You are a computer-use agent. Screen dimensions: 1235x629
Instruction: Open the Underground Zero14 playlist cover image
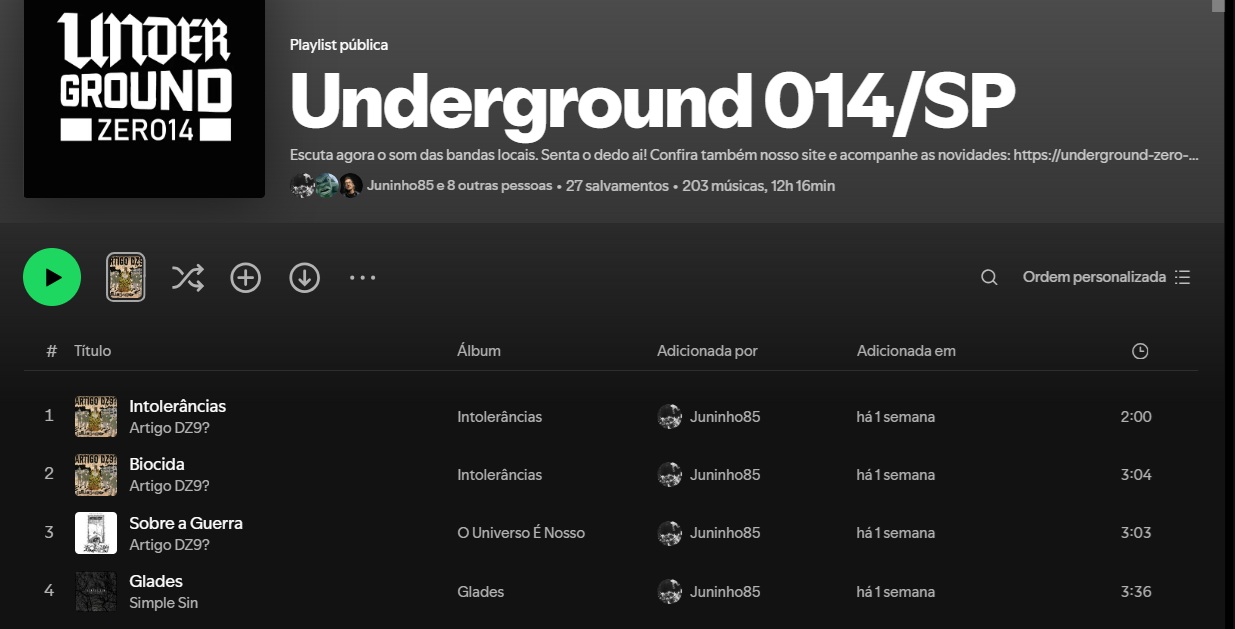(144, 99)
